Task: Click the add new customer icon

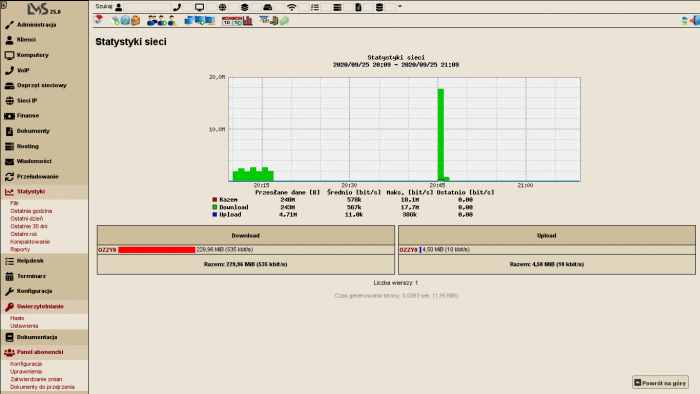Action: coord(162,21)
